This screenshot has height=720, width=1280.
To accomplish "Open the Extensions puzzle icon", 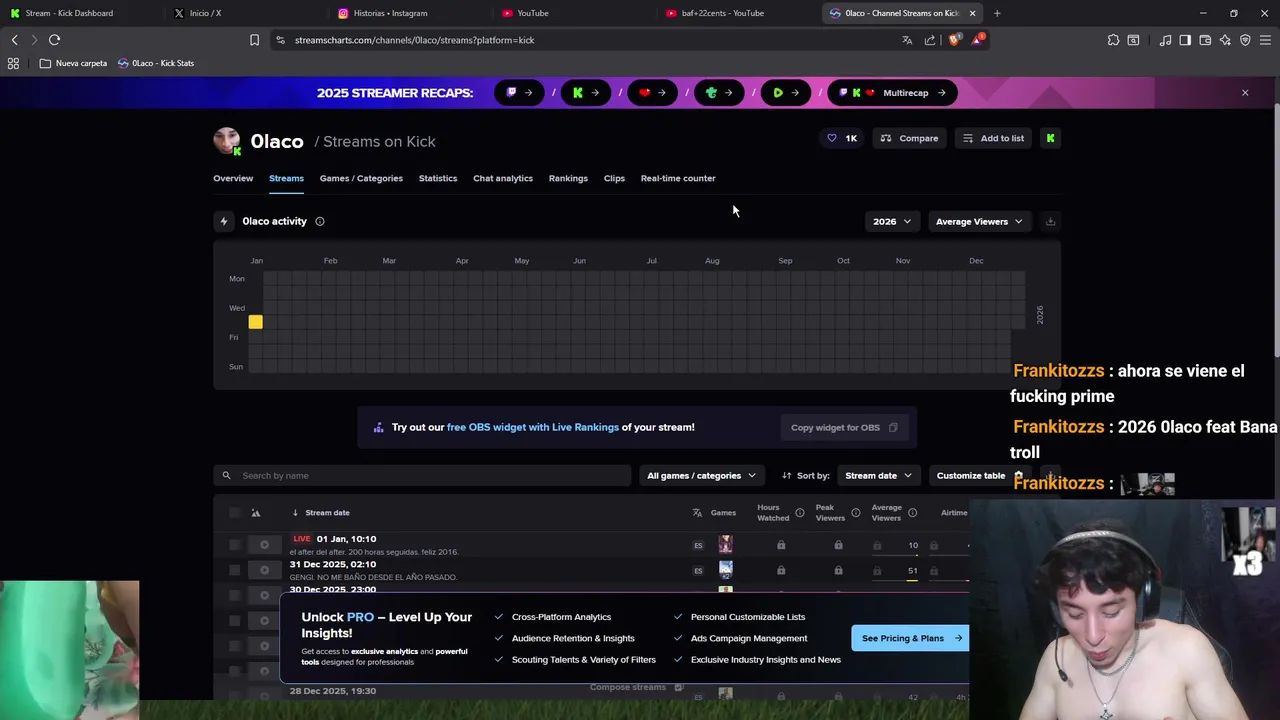I will point(1113,40).
